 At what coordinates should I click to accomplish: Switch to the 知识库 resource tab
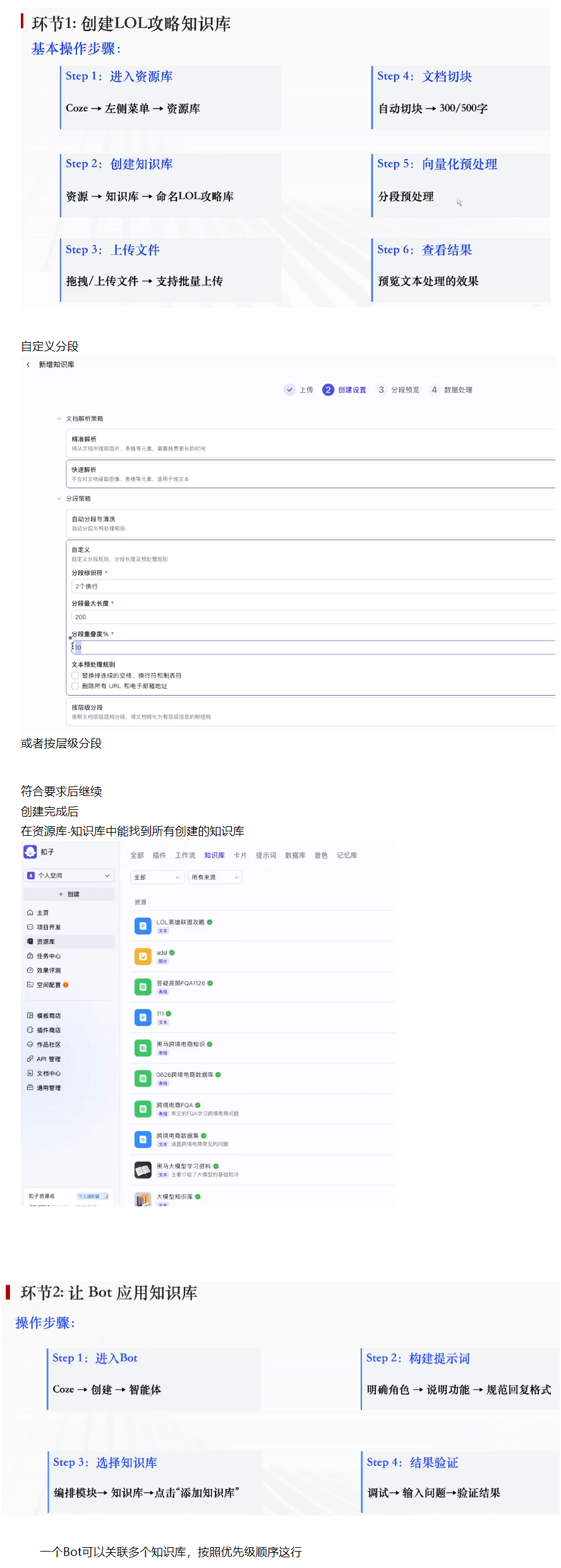[214, 855]
